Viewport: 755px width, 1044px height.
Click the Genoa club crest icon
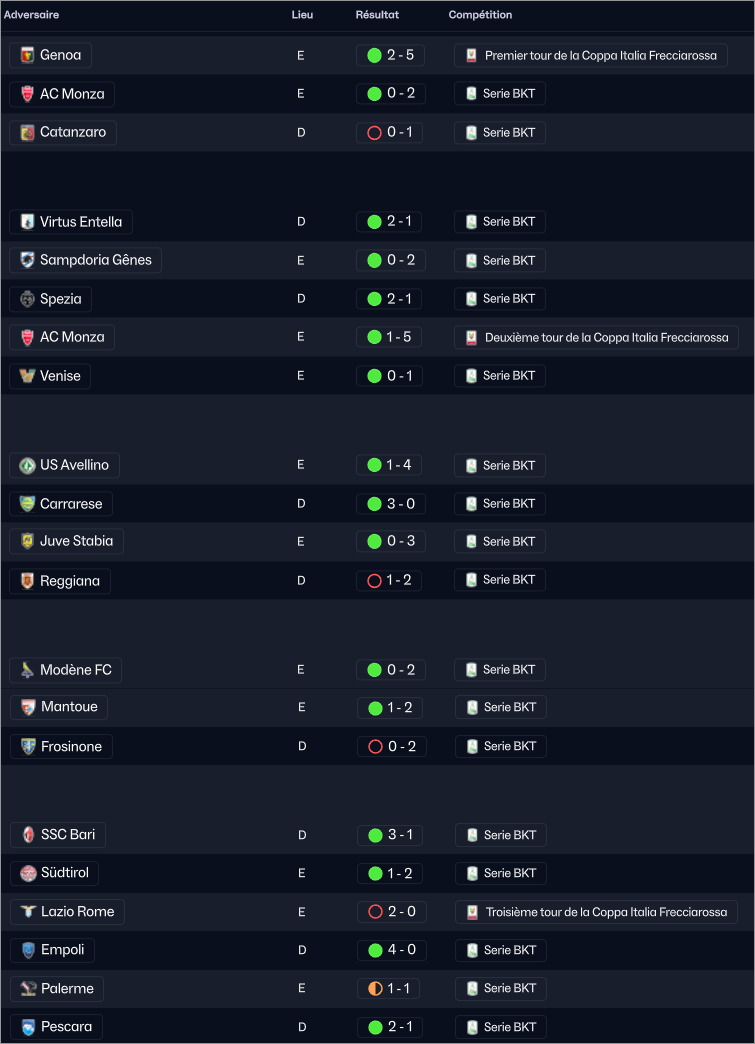point(27,55)
